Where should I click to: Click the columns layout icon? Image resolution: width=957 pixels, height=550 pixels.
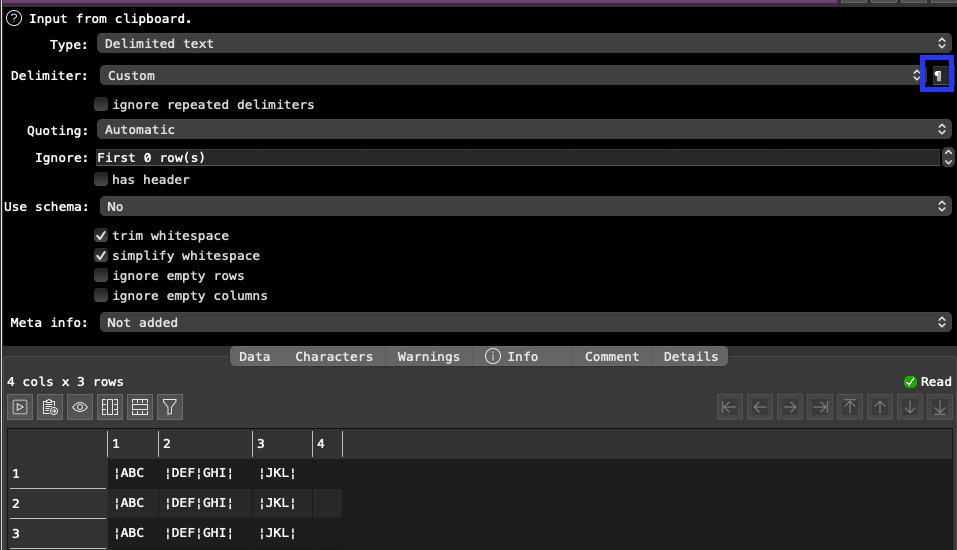110,407
